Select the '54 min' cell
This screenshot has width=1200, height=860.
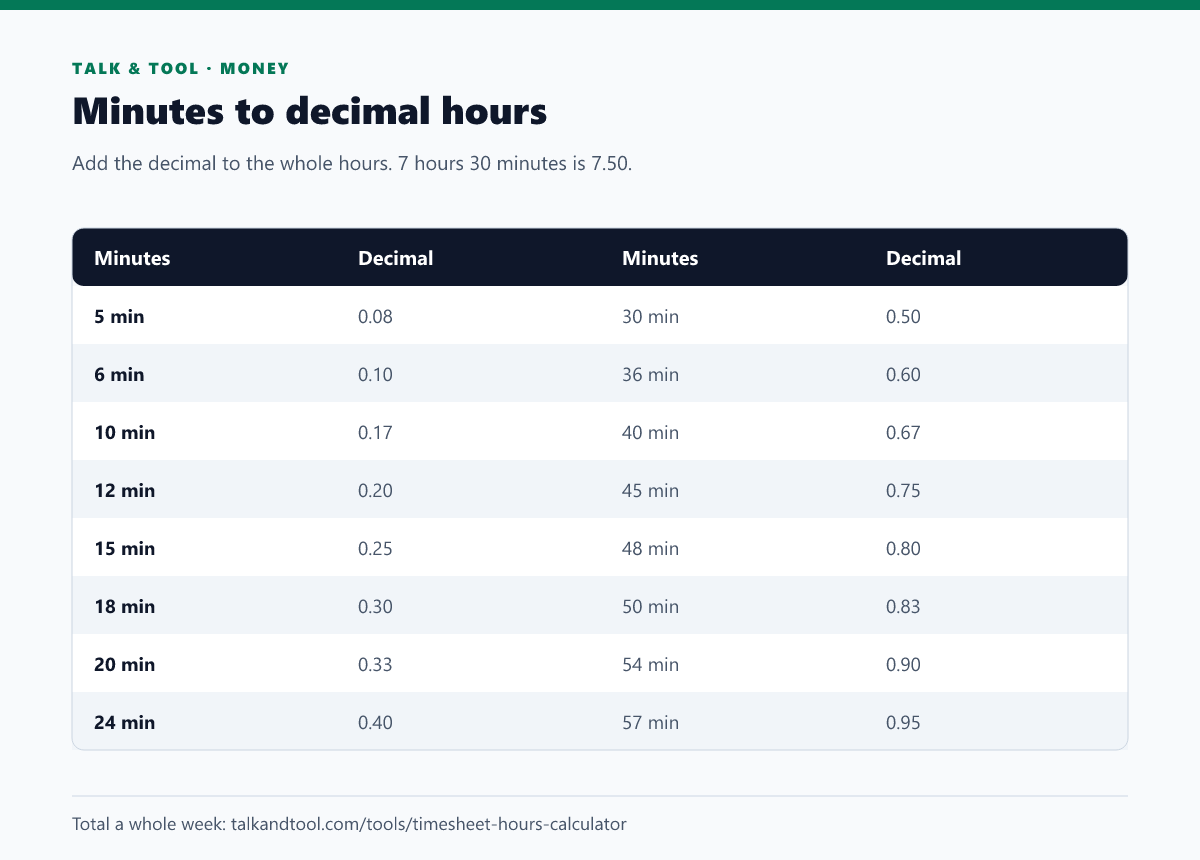[x=651, y=665]
